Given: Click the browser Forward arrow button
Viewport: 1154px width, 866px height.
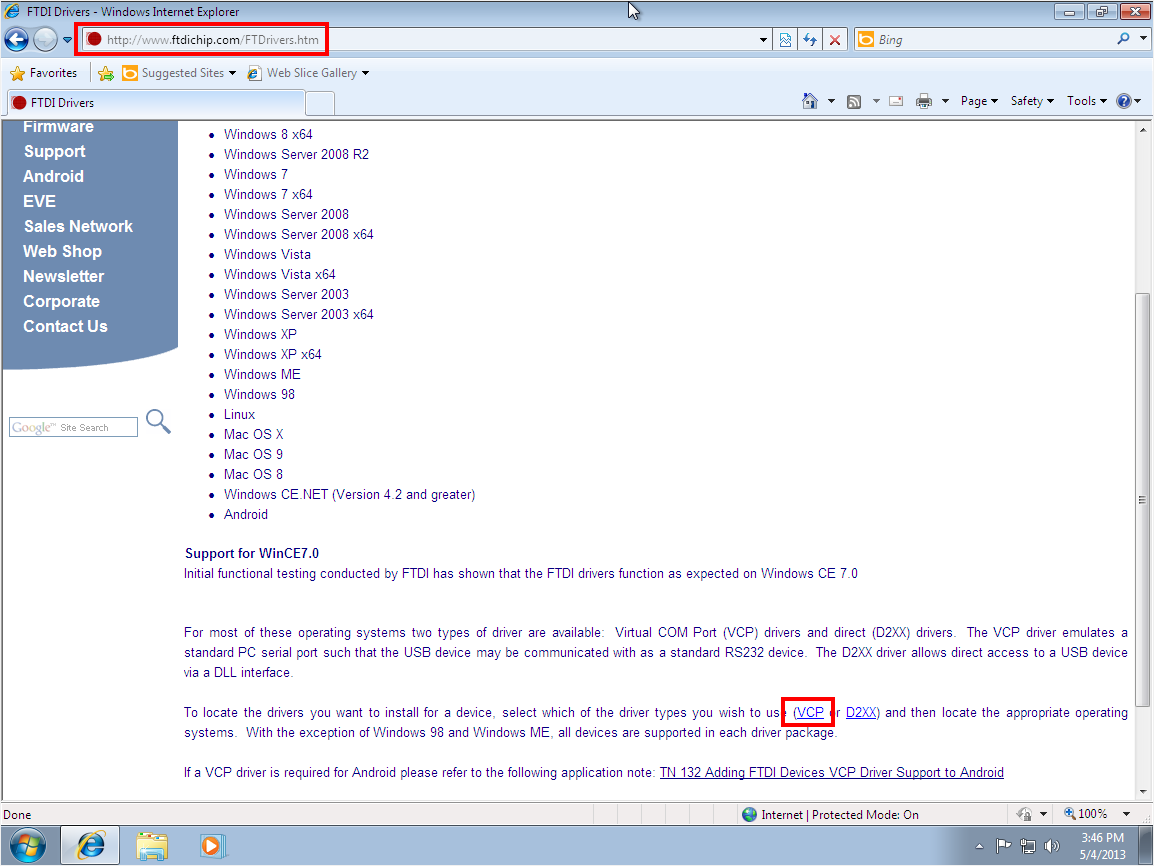Looking at the screenshot, I should click(x=46, y=40).
